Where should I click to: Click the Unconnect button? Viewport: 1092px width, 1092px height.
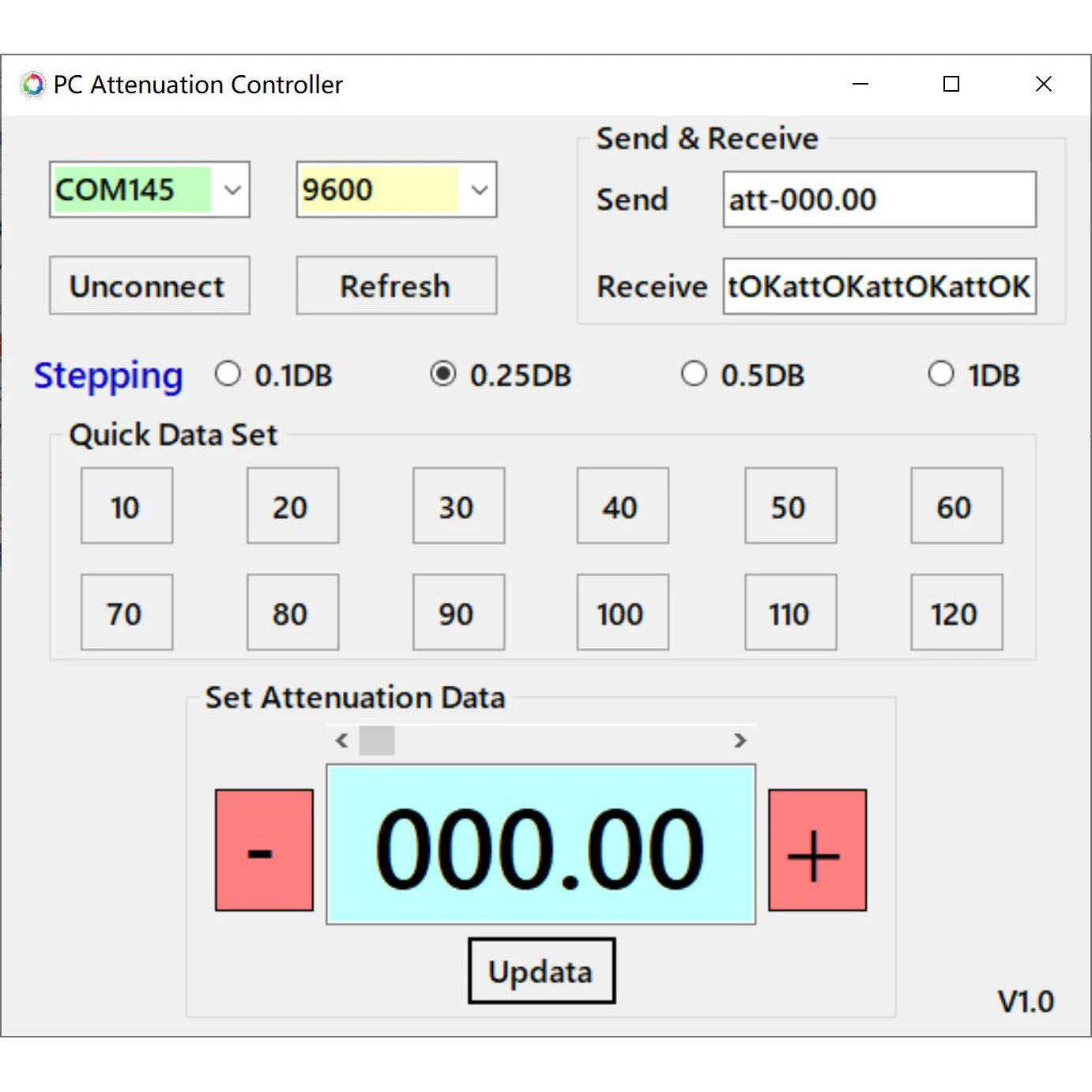coord(150,285)
